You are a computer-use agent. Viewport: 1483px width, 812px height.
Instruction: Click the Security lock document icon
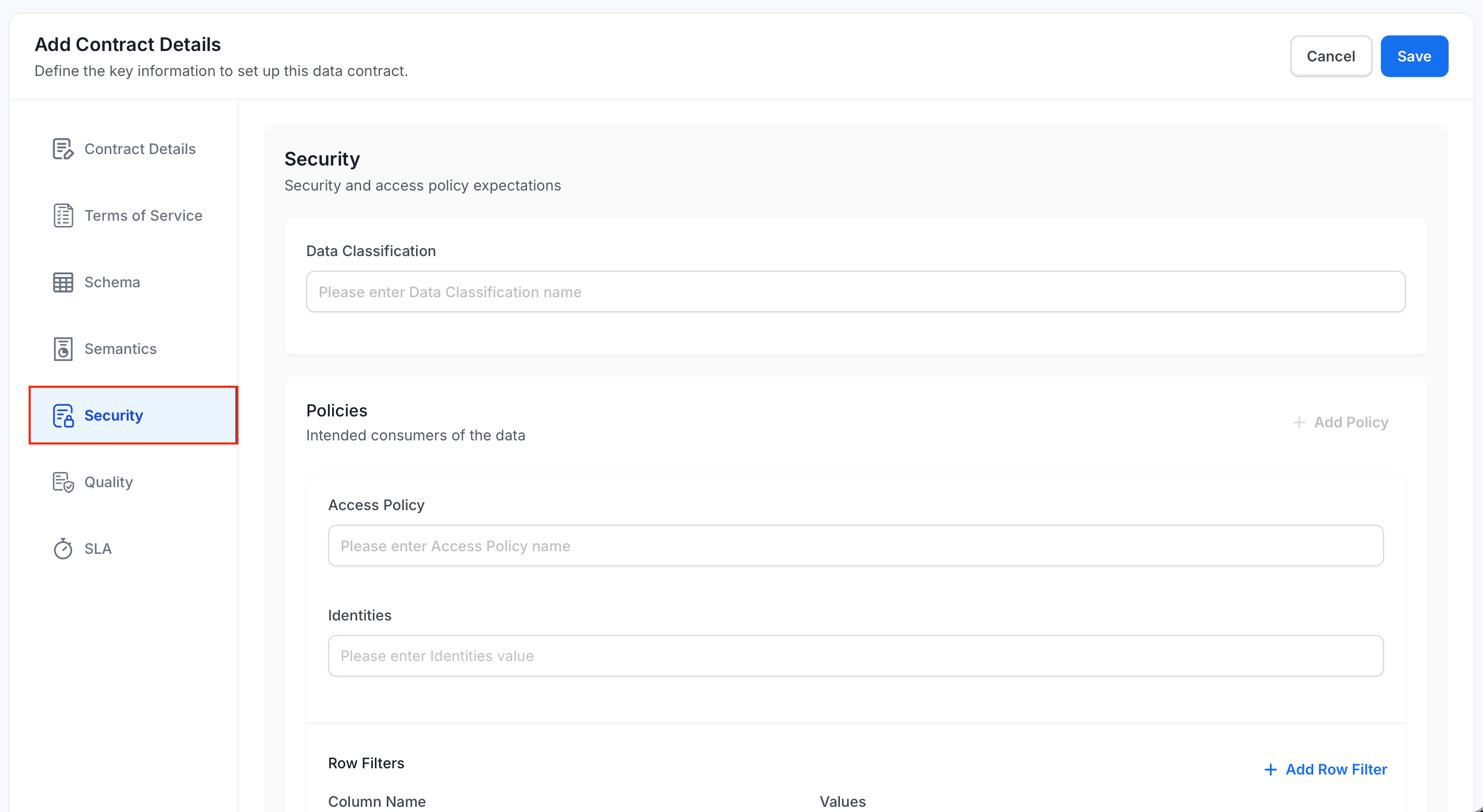tap(63, 415)
